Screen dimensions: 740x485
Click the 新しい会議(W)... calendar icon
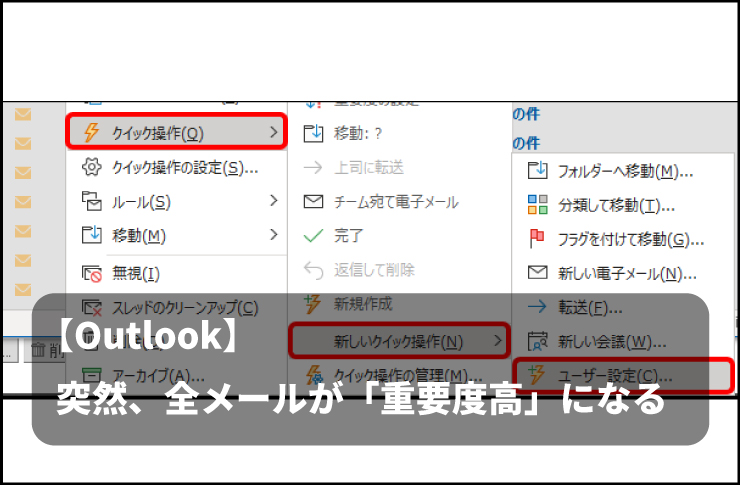coord(538,341)
